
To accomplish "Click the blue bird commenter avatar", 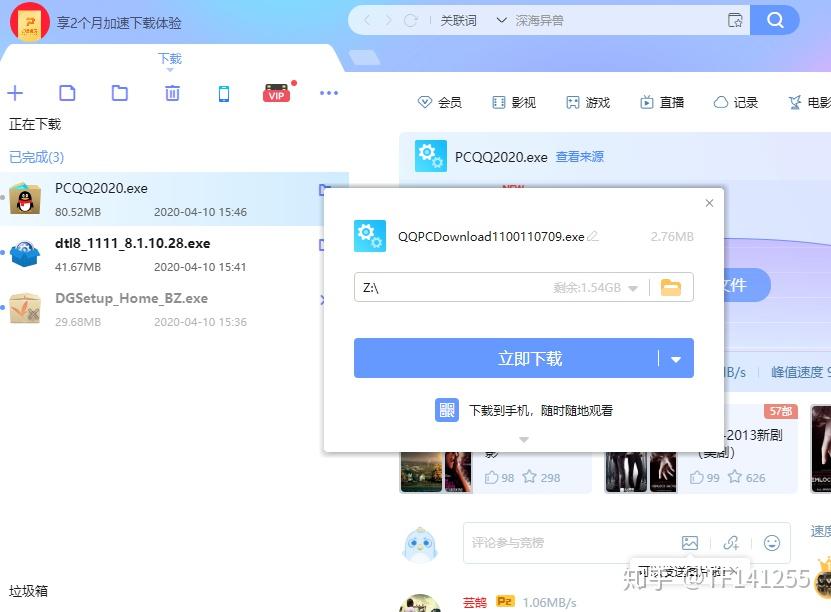I will 420,544.
